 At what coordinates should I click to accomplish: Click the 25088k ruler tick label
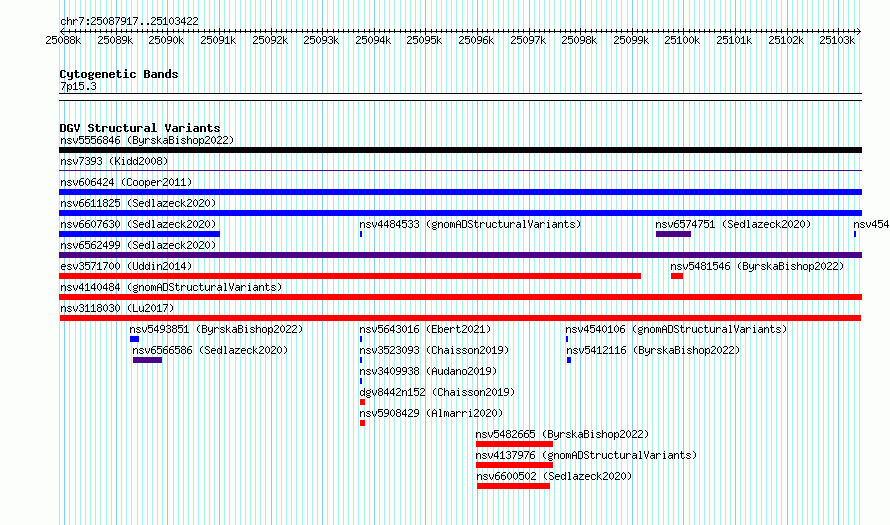63,40
